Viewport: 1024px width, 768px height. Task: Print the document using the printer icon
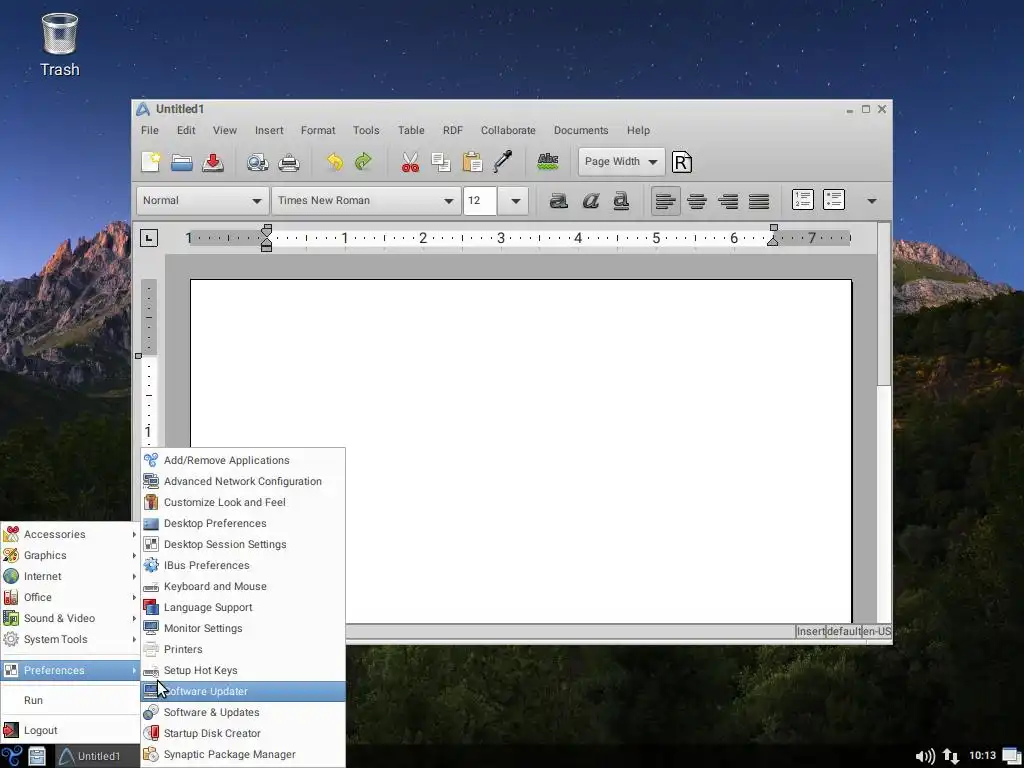point(289,162)
